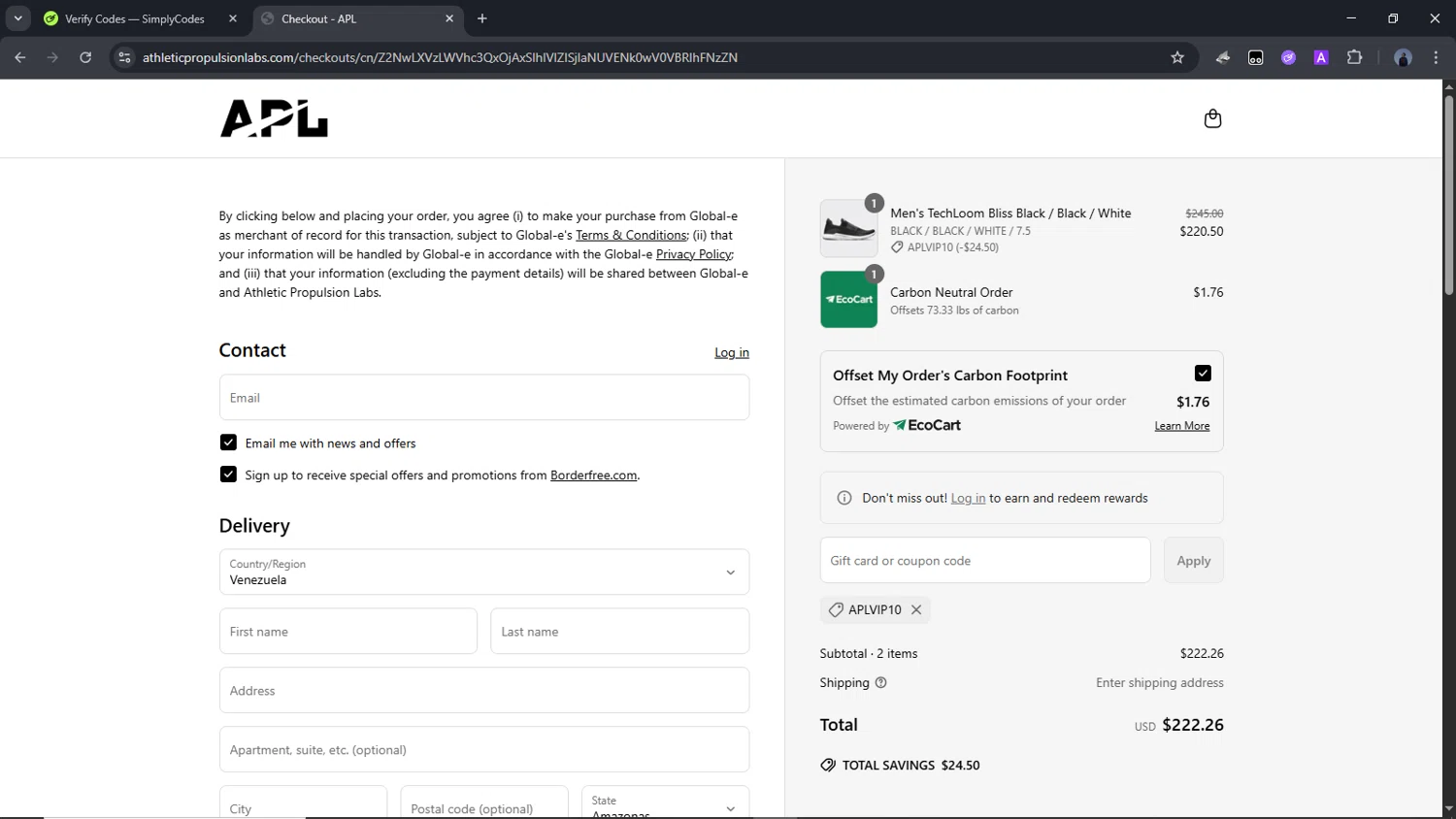
Task: Open the Chrome three-dot menu
Action: (1436, 57)
